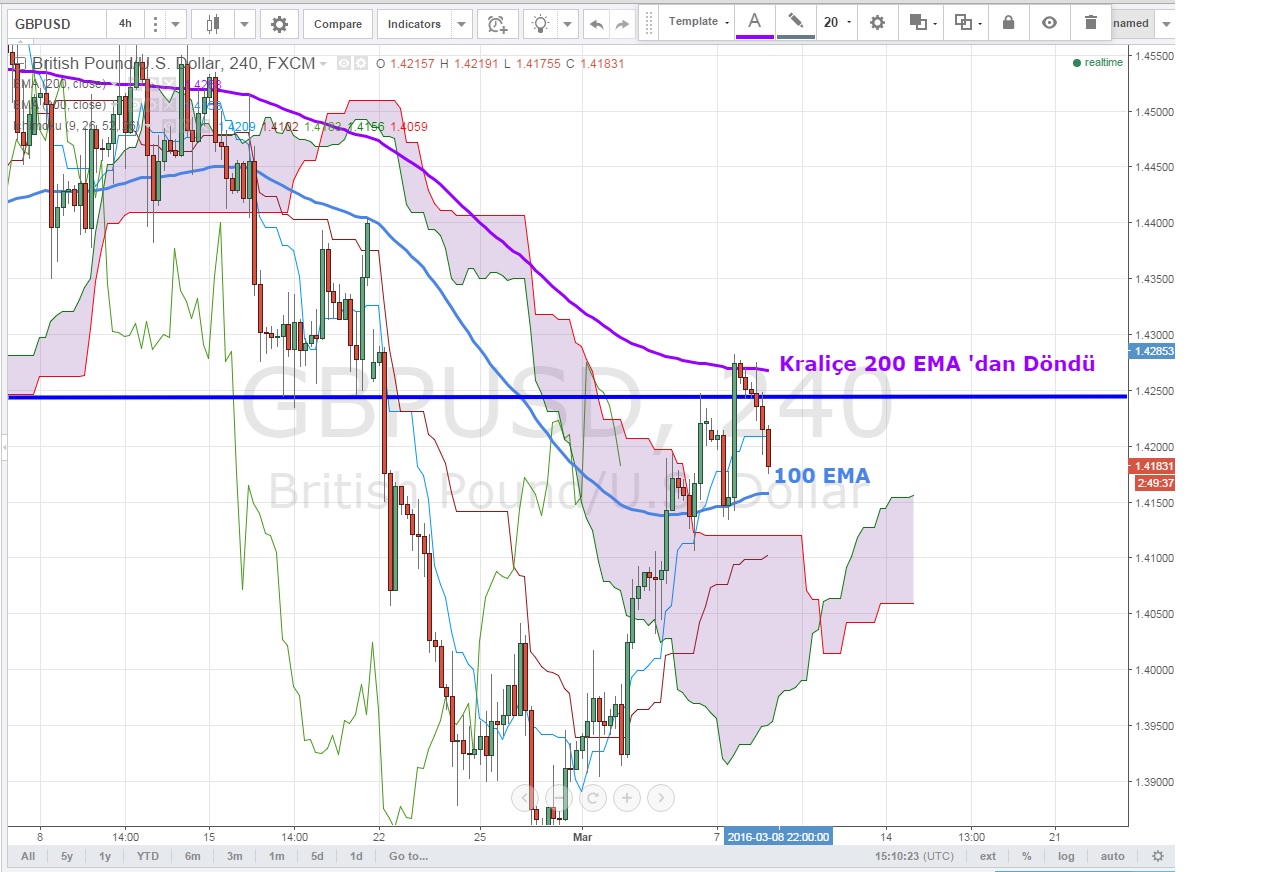The height and width of the screenshot is (872, 1277).
Task: Delete the selected drawing with trash icon
Action: (x=1090, y=22)
